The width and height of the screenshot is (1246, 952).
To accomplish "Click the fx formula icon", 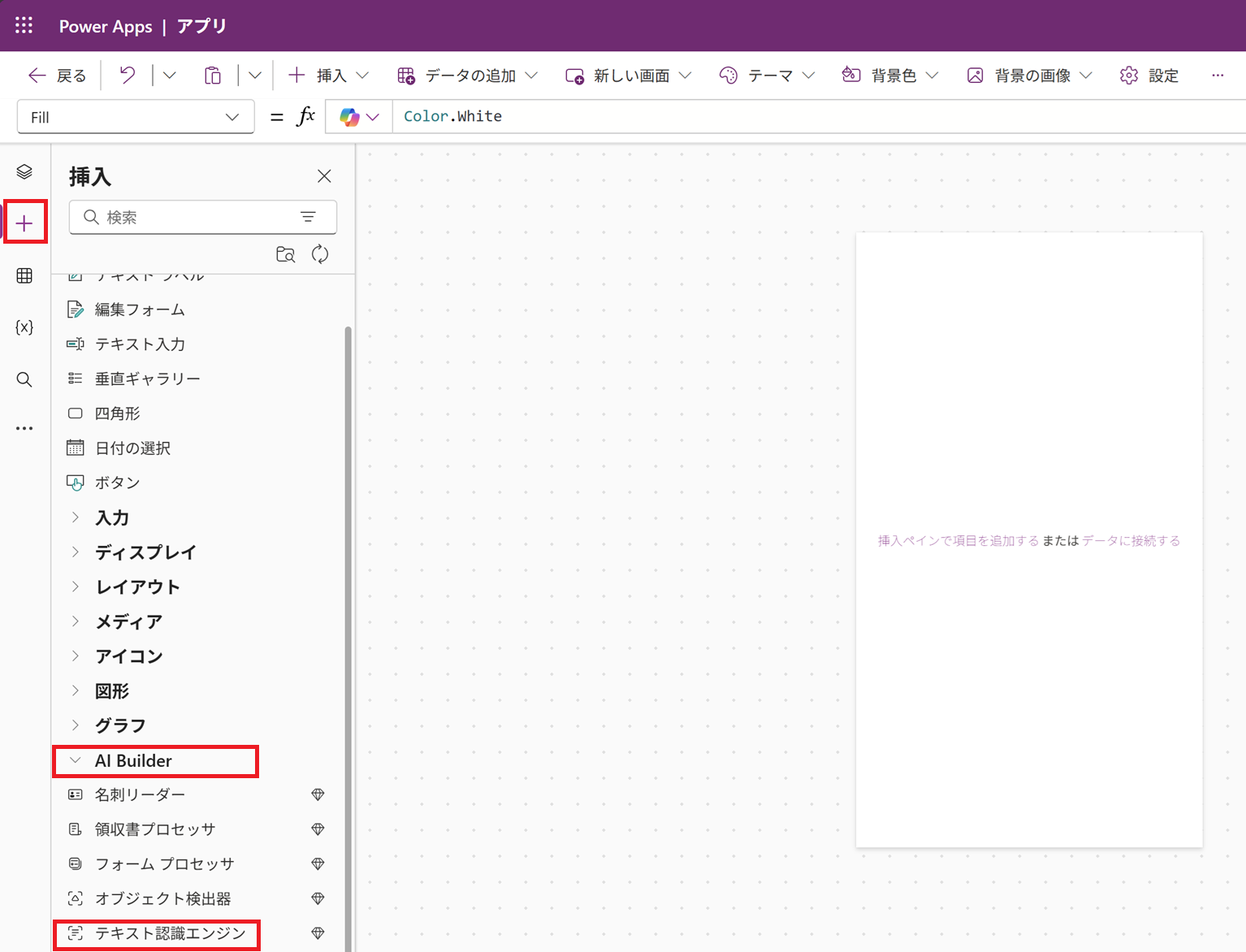I will tap(305, 117).
